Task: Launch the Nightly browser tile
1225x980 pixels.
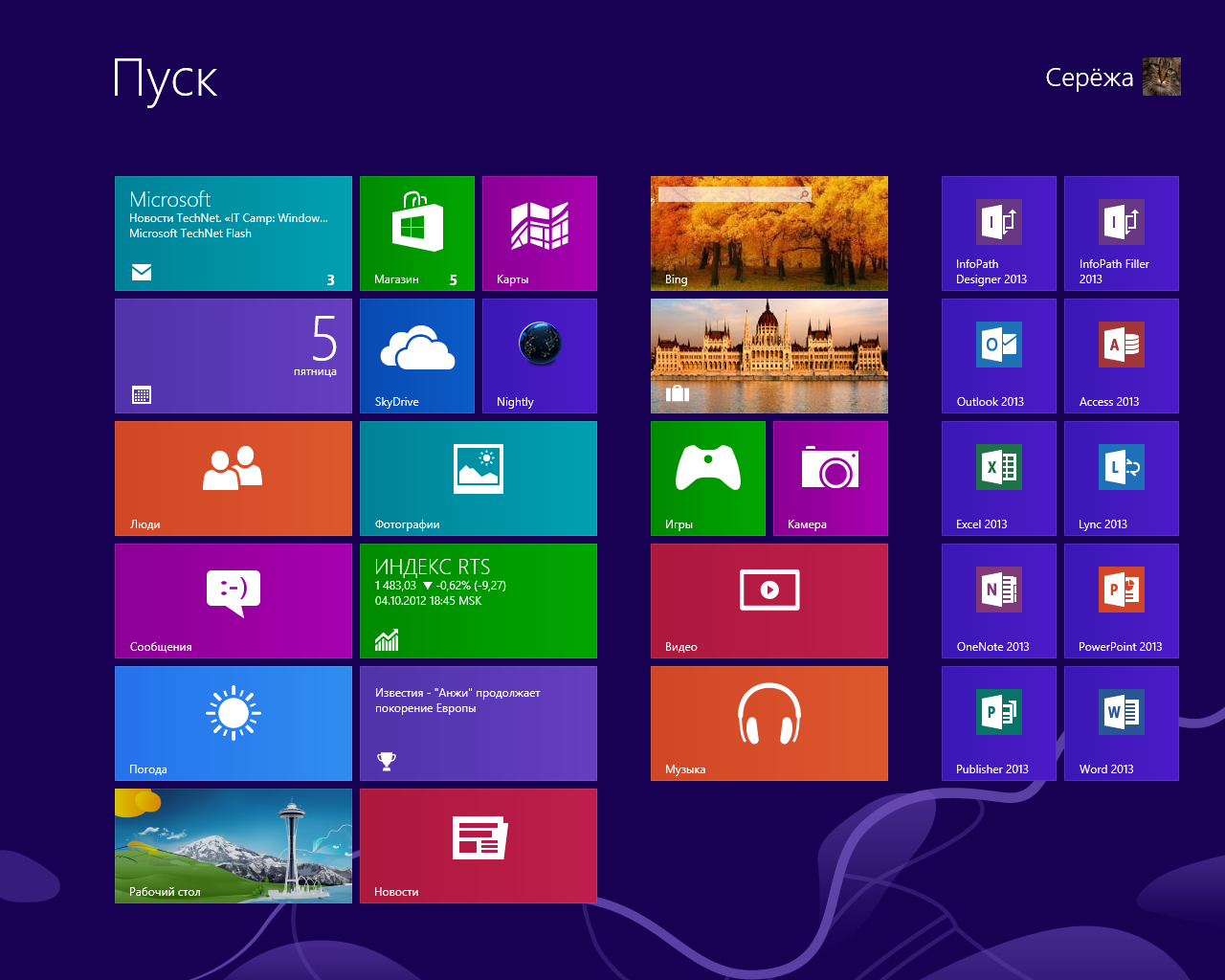Action: click(540, 356)
